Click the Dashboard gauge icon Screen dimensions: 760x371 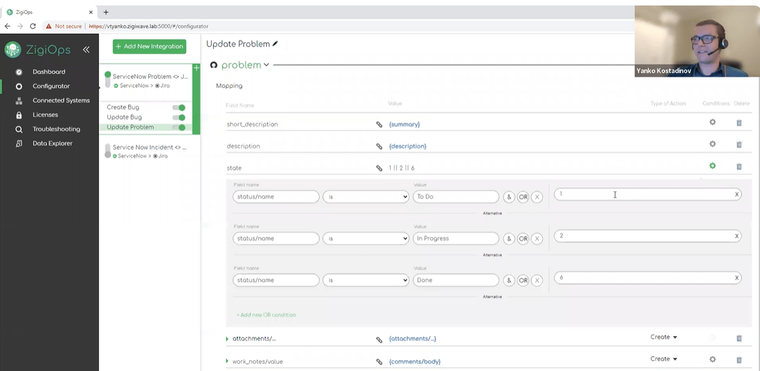tap(19, 72)
